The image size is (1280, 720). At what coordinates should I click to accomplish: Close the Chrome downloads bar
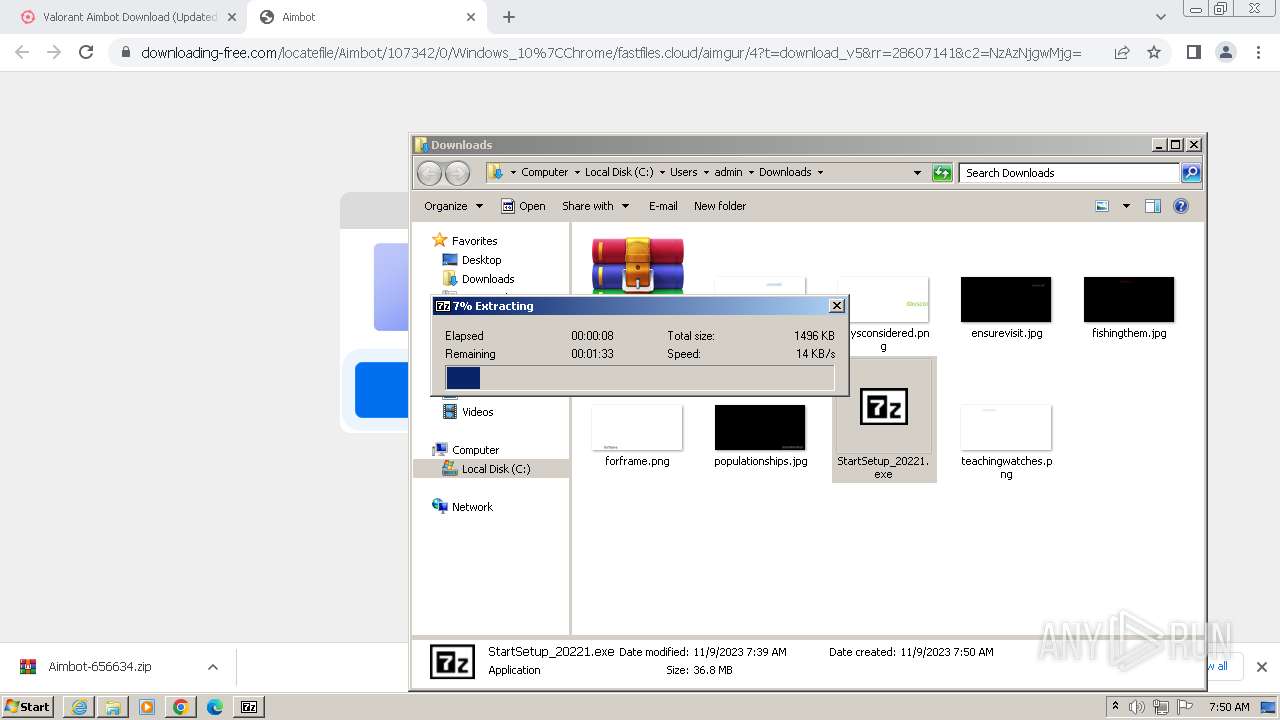click(1261, 667)
